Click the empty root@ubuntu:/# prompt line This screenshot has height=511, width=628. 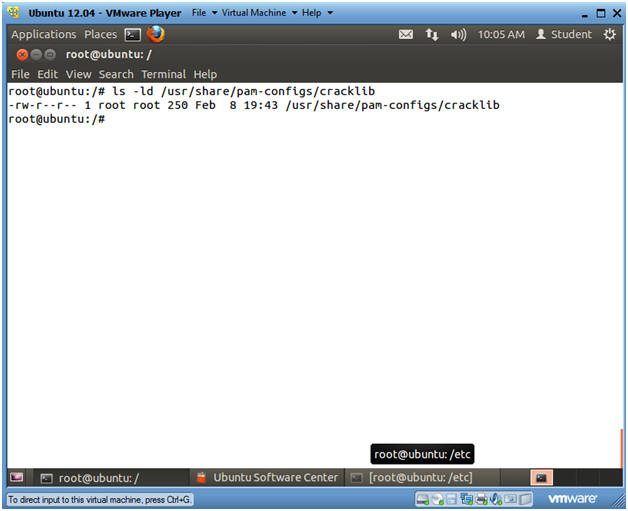(x=56, y=119)
